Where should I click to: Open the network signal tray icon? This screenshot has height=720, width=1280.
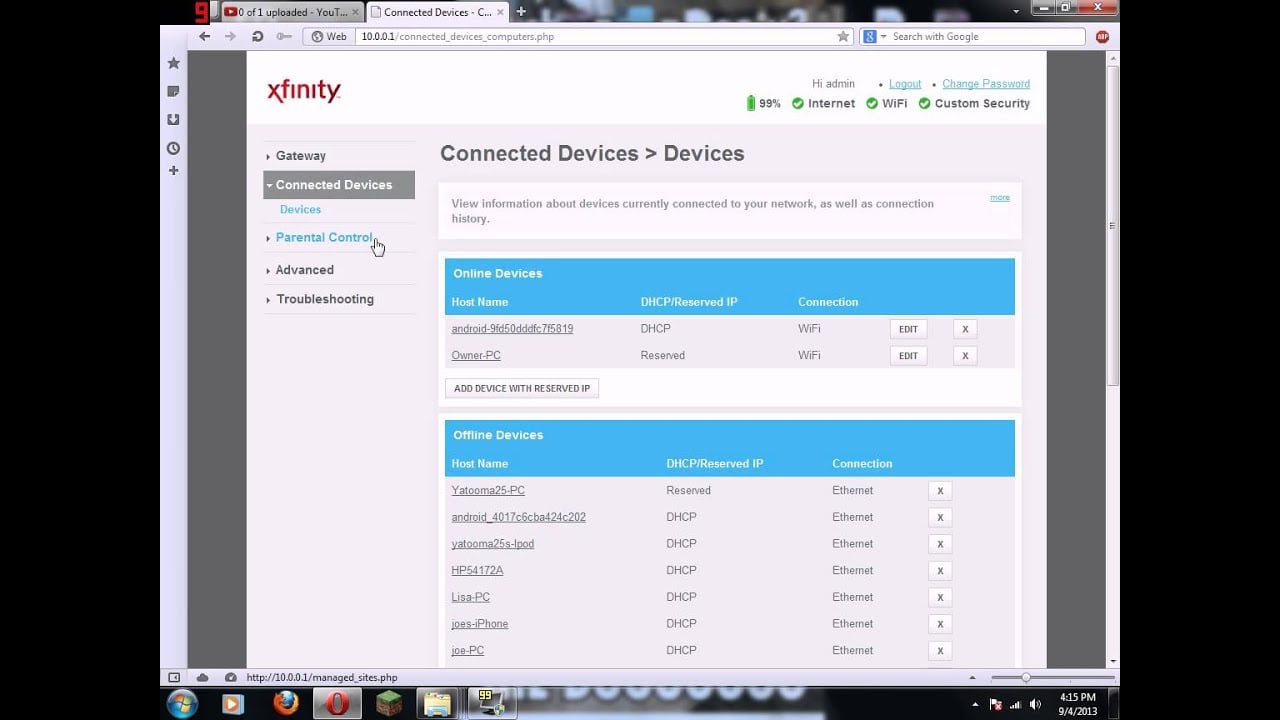1014,704
